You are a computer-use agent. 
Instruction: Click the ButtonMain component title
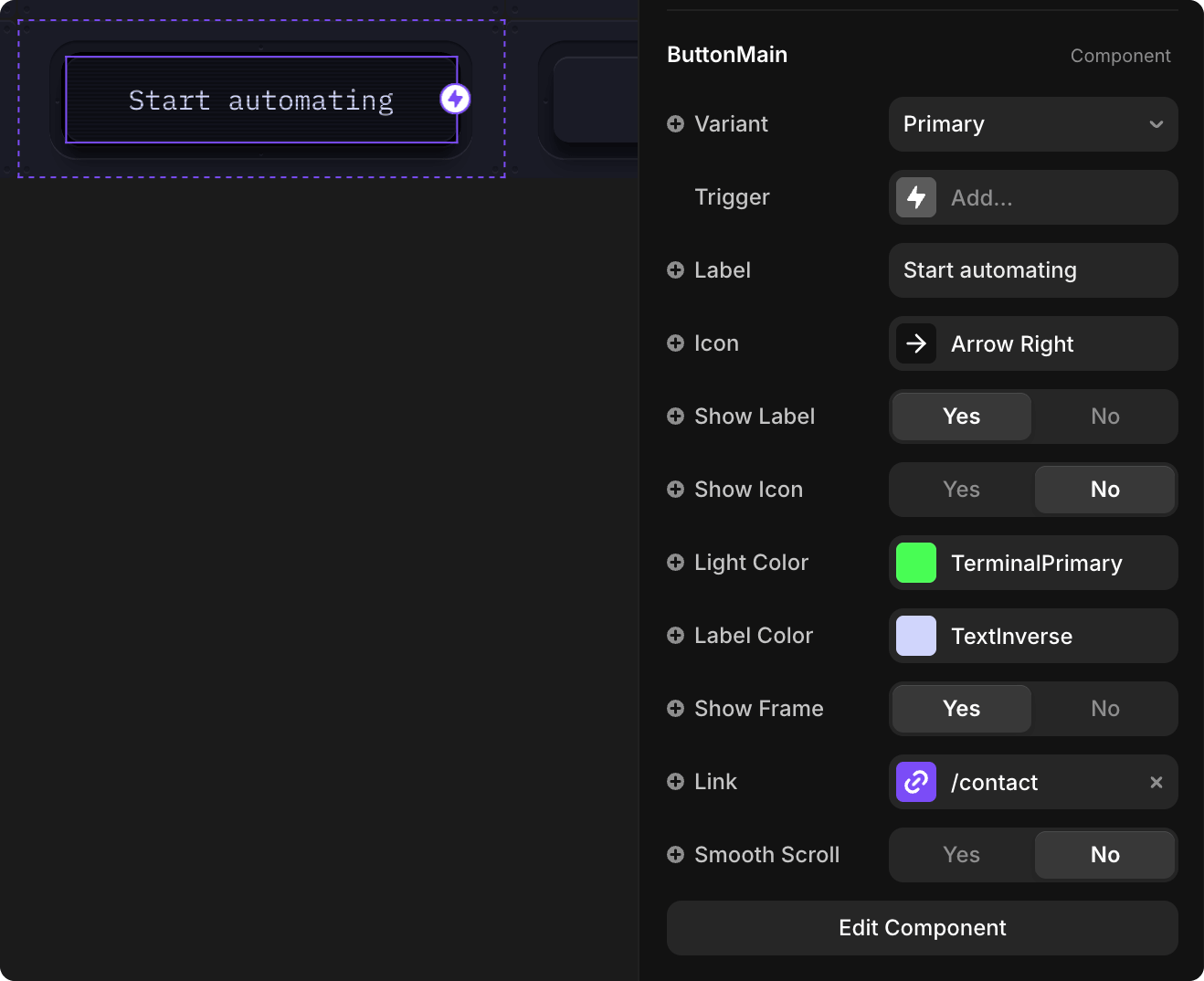point(727,55)
